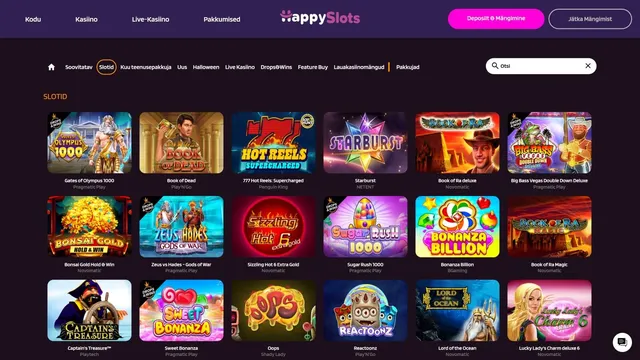Launch Gates of Olympus 1000 game
The width and height of the screenshot is (640, 360).
89,143
